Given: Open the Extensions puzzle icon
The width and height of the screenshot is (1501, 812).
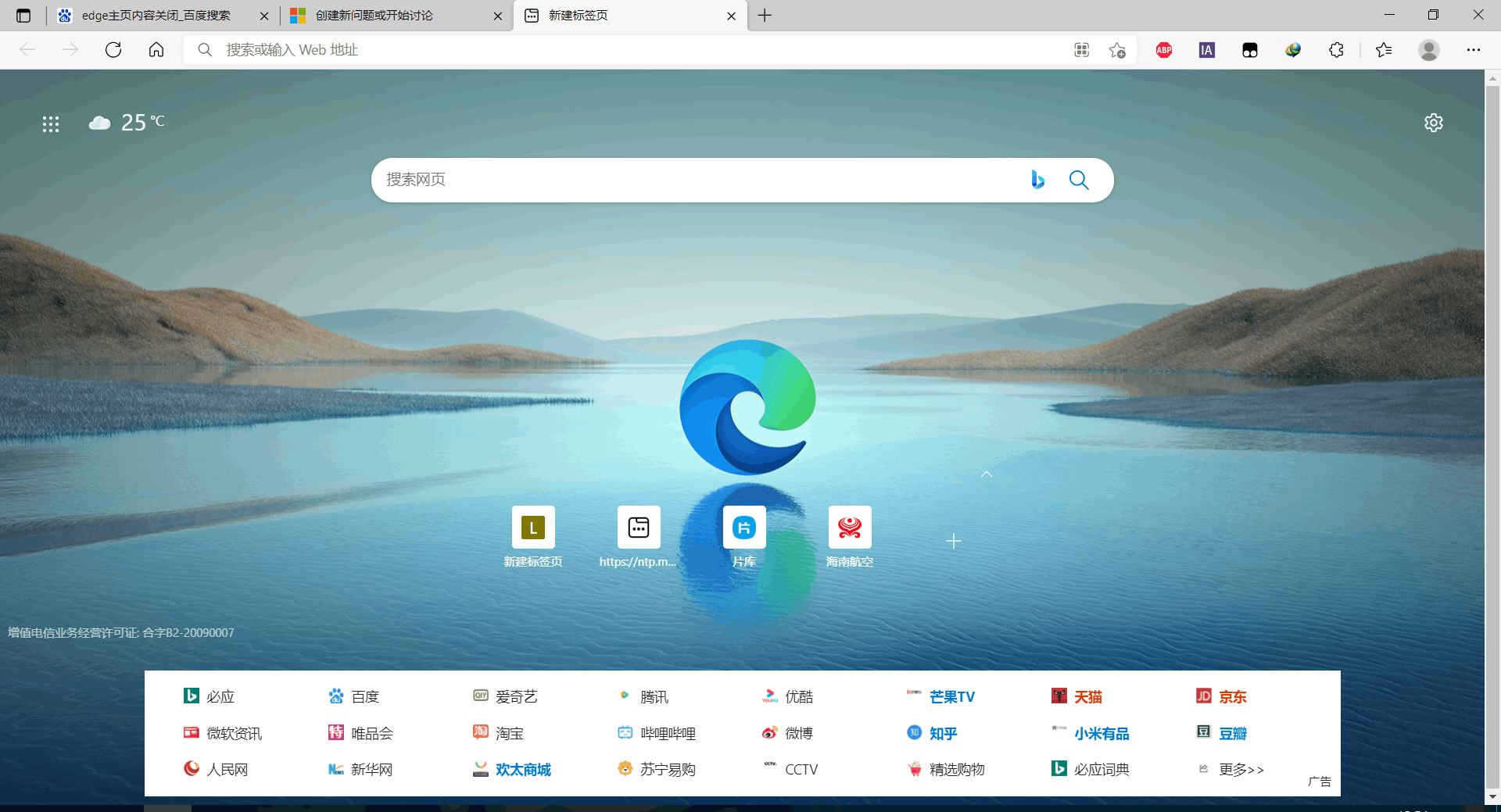Looking at the screenshot, I should (x=1337, y=50).
